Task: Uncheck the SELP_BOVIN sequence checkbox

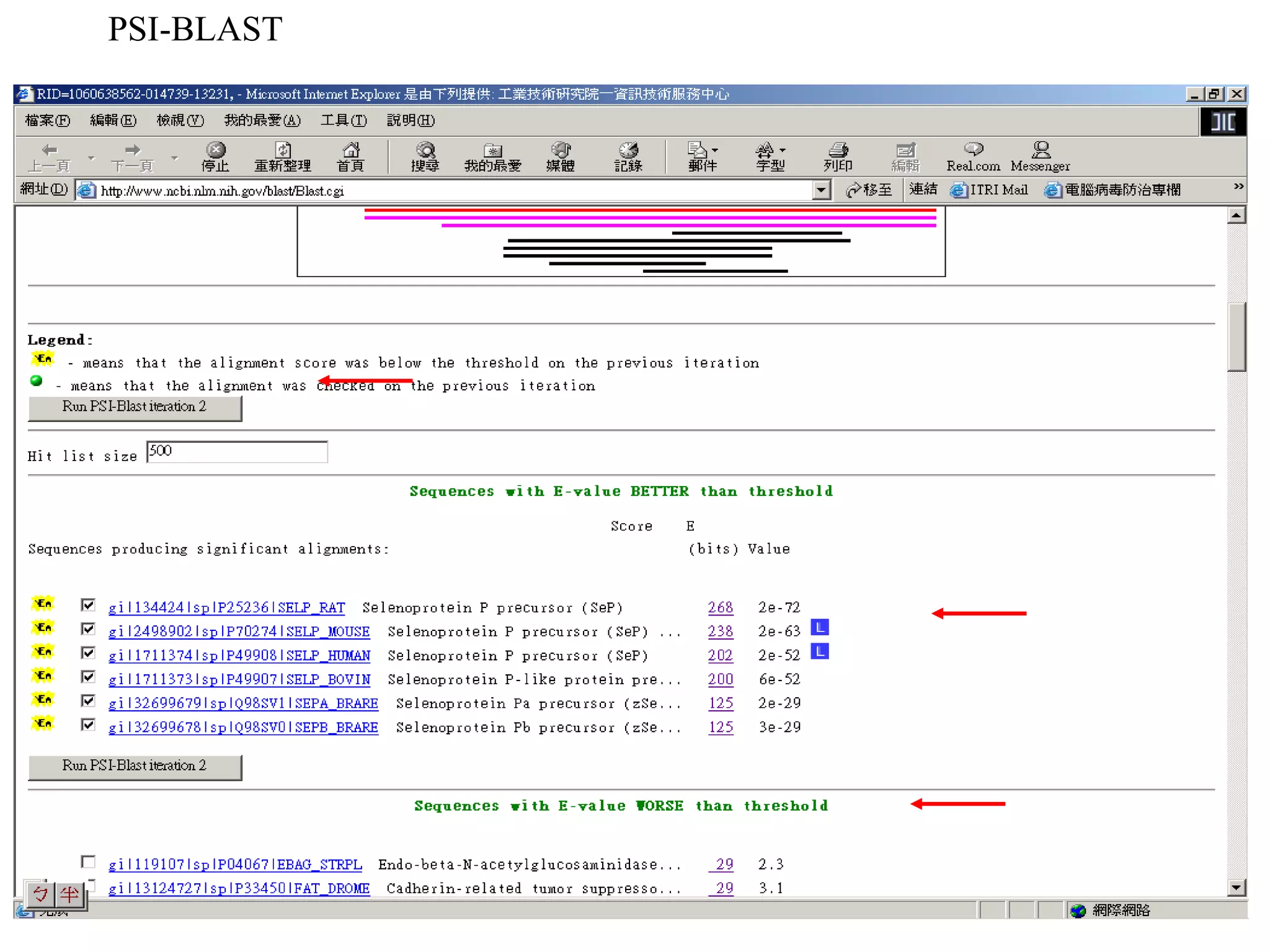Action: coord(88,677)
